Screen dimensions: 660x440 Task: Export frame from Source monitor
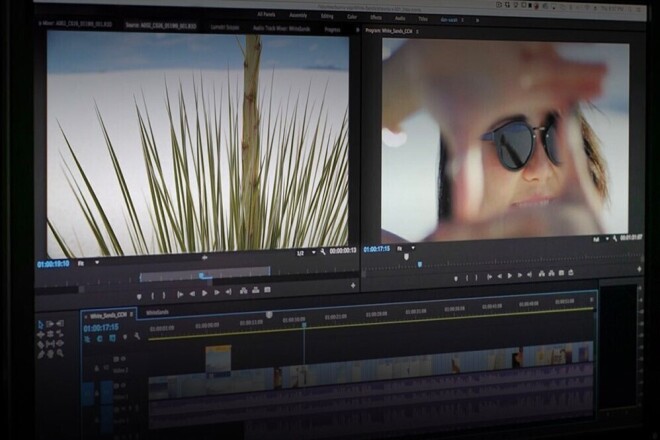coord(267,290)
